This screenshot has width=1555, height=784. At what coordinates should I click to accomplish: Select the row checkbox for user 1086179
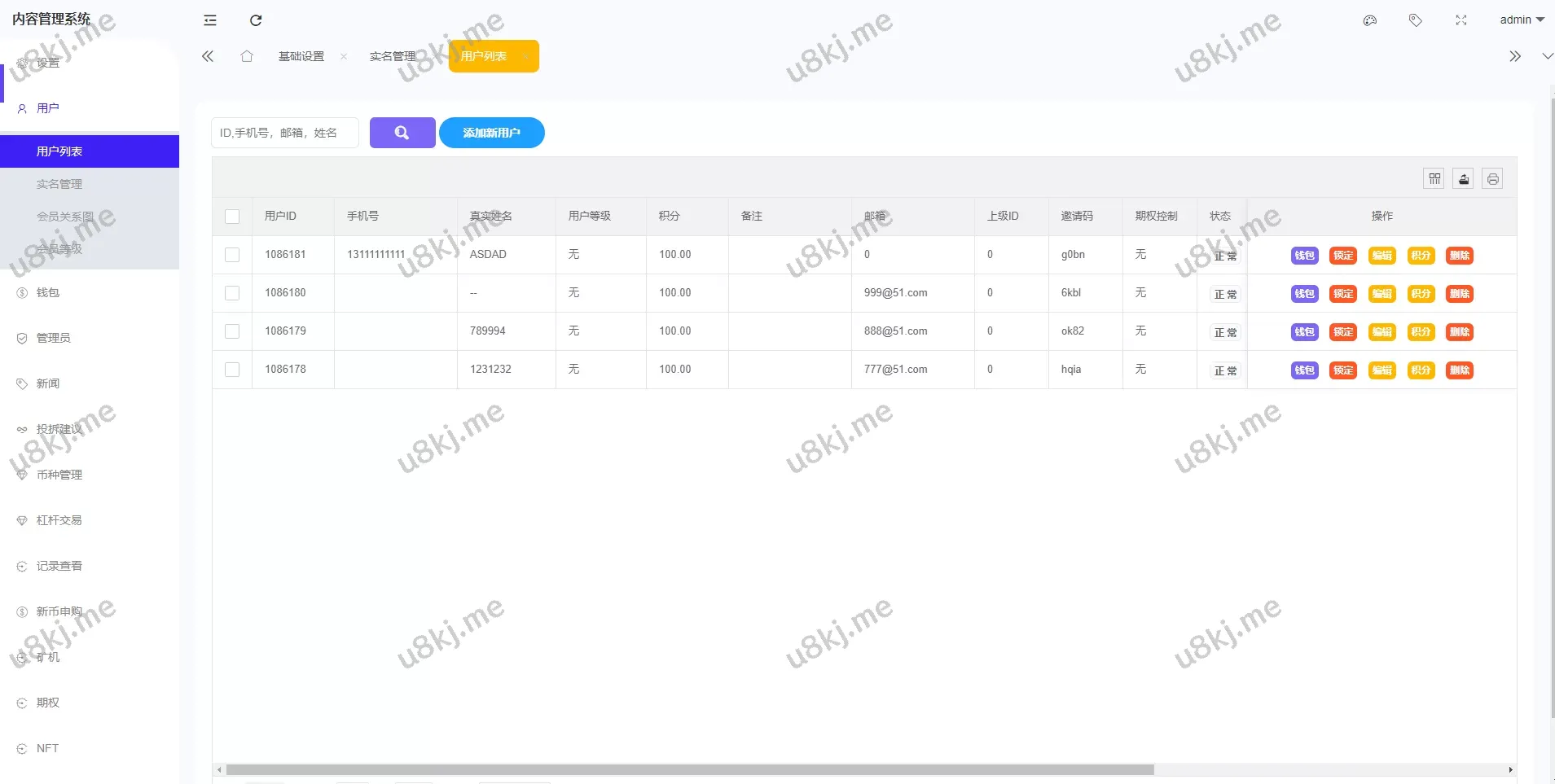coord(232,331)
